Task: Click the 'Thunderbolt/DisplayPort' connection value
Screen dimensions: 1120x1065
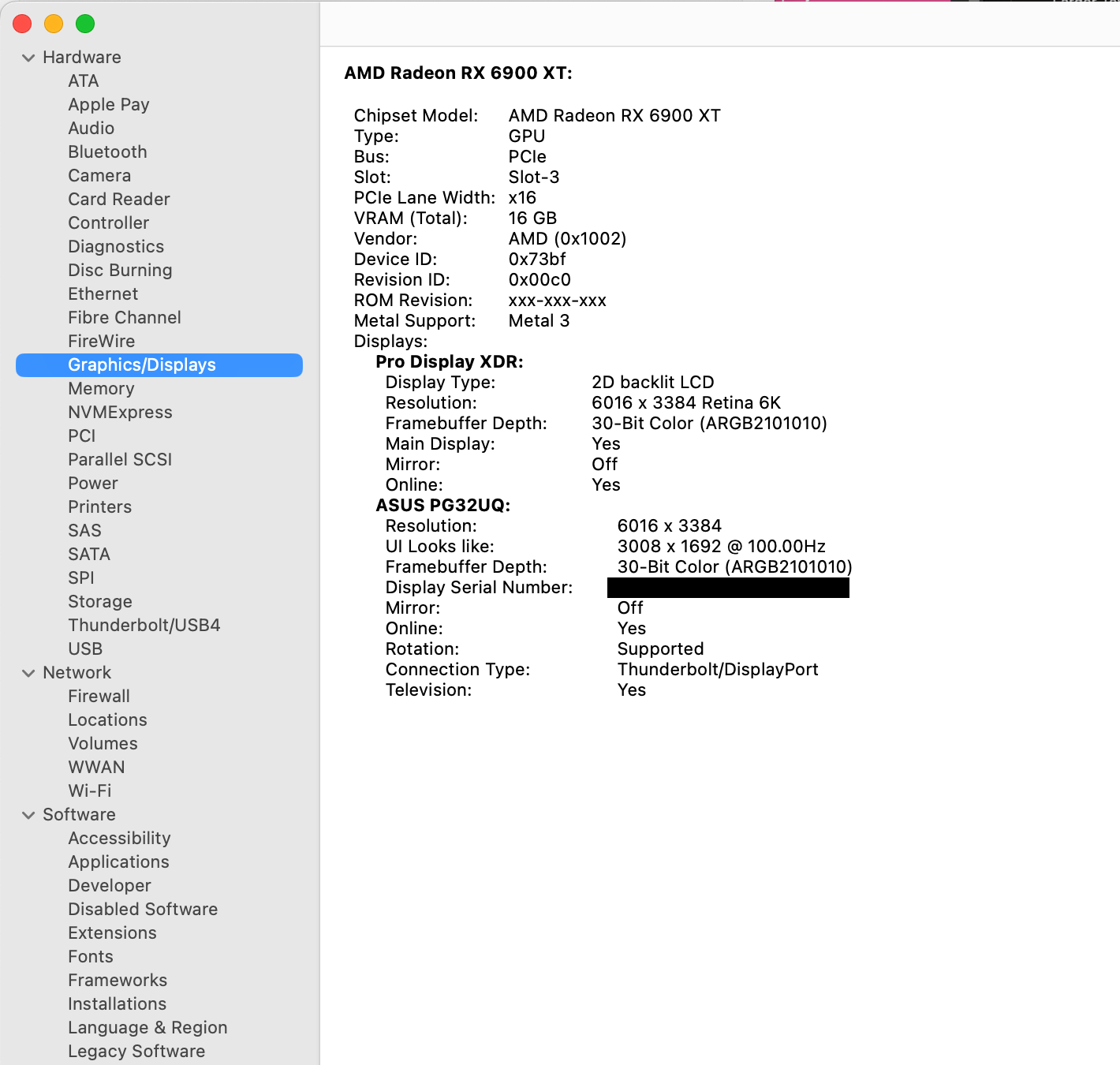Action: (x=718, y=670)
